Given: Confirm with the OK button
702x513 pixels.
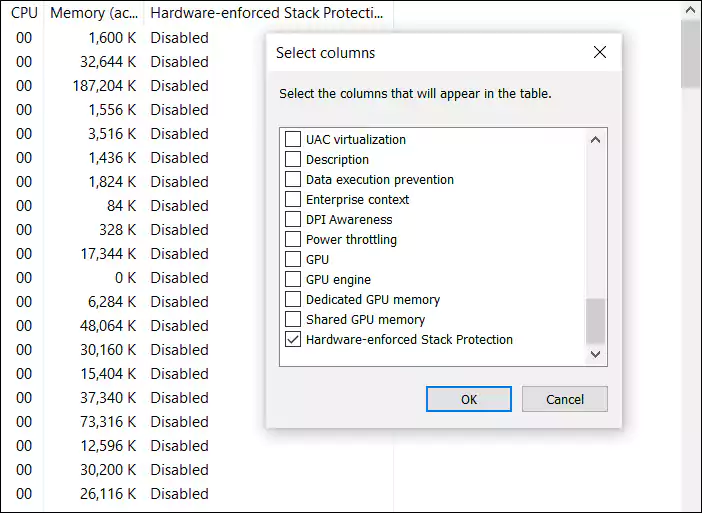Looking at the screenshot, I should click(469, 399).
